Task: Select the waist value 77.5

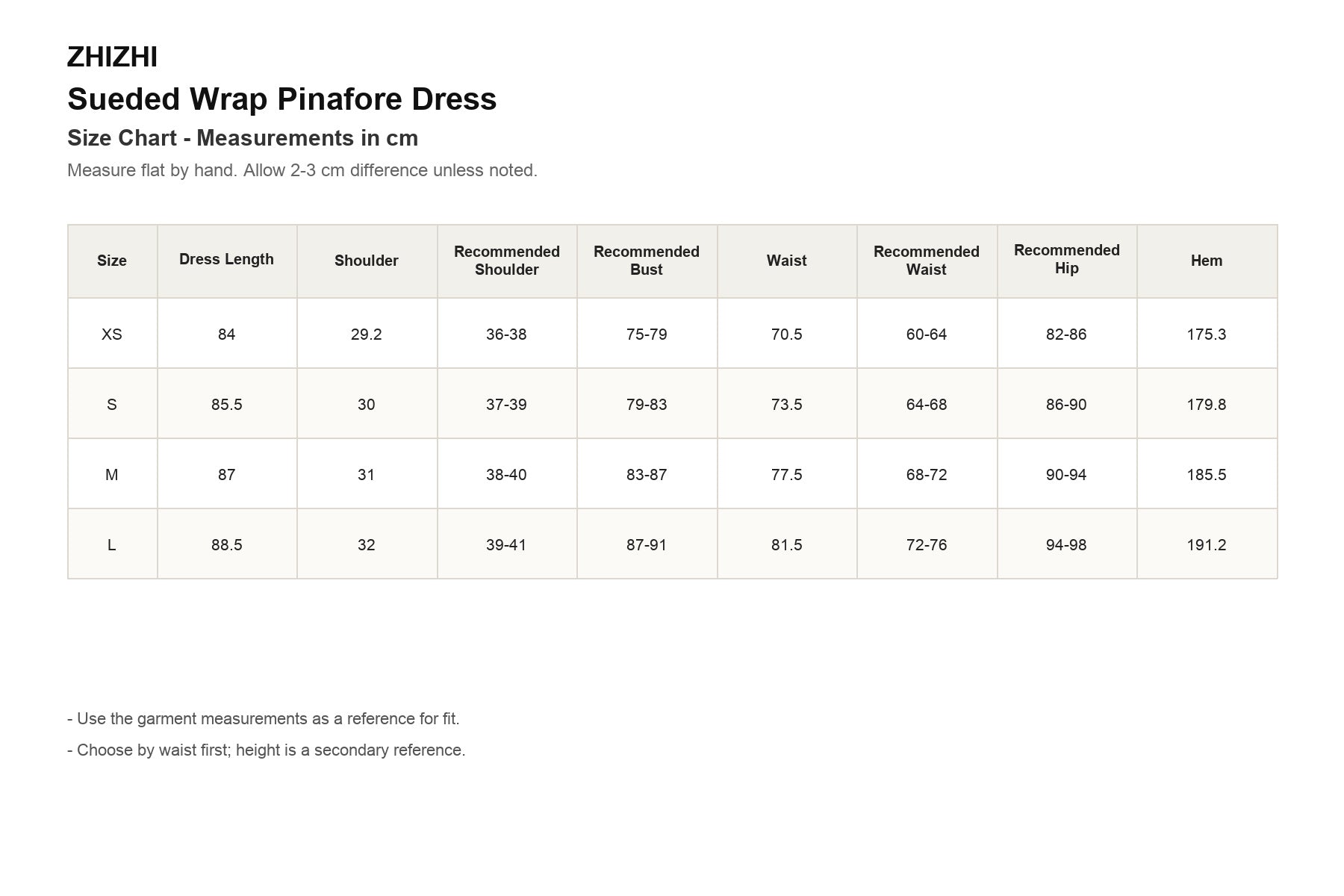Action: click(787, 474)
